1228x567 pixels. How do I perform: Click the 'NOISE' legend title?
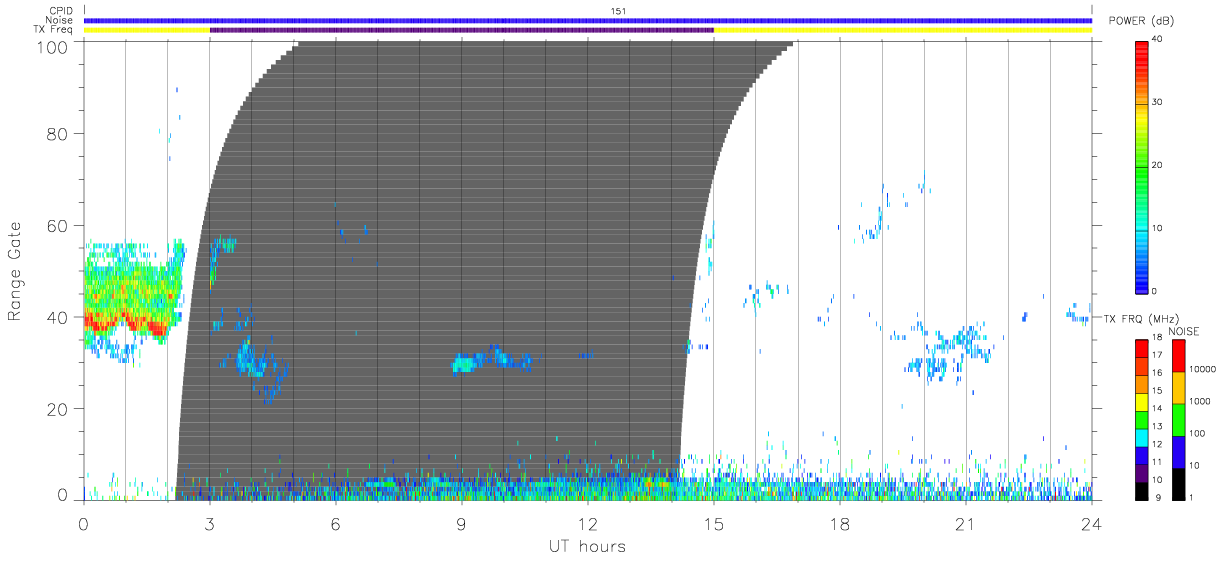click(1185, 331)
